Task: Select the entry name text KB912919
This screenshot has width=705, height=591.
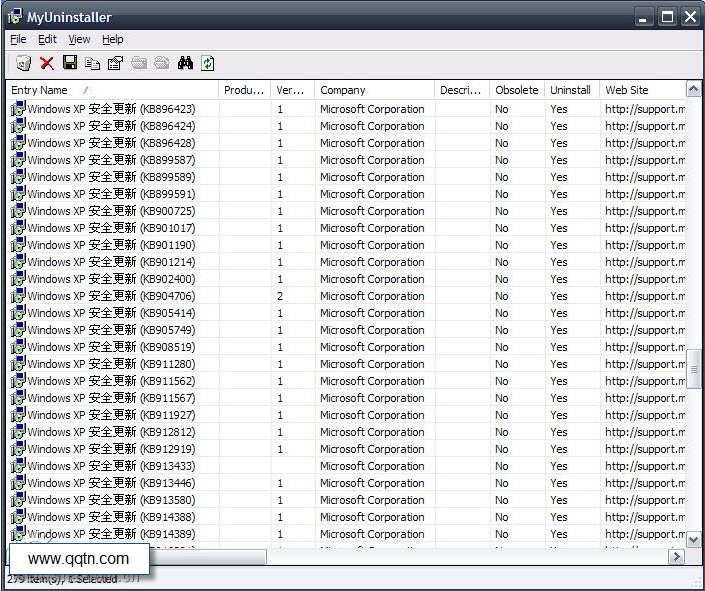Action: (x=112, y=449)
